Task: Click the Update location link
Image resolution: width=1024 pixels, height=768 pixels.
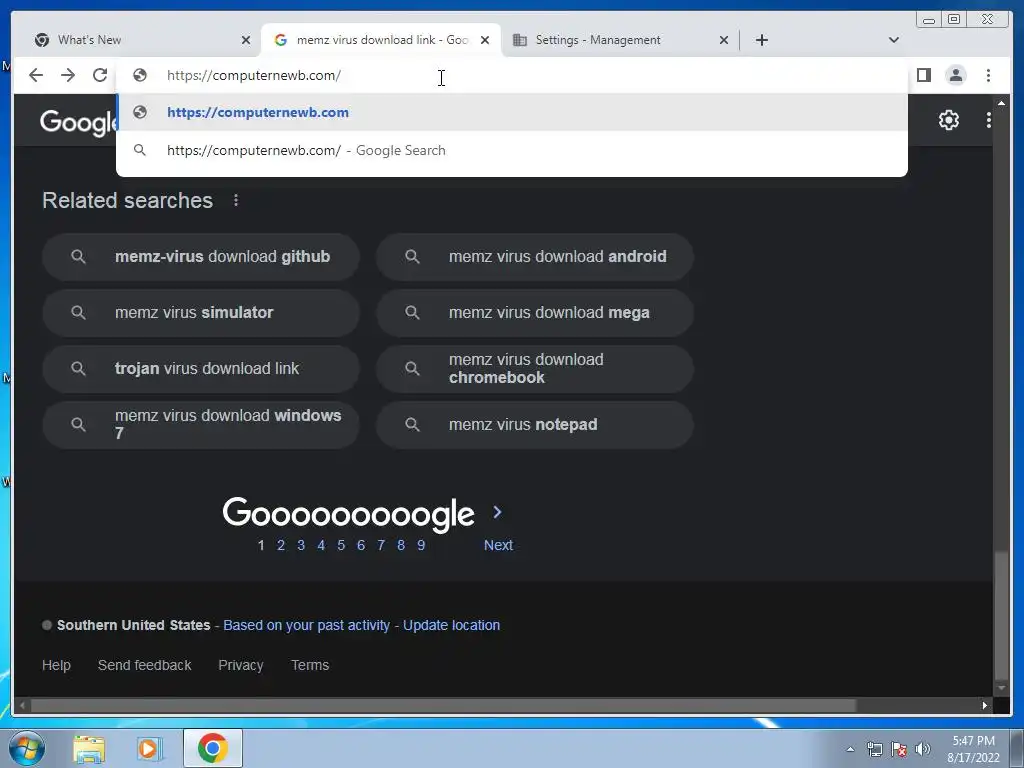Action: pos(451,625)
